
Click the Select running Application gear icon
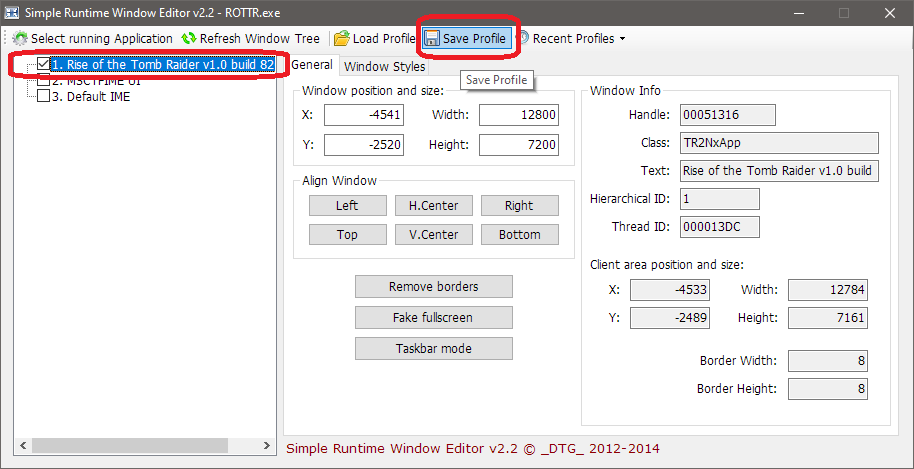tap(19, 39)
